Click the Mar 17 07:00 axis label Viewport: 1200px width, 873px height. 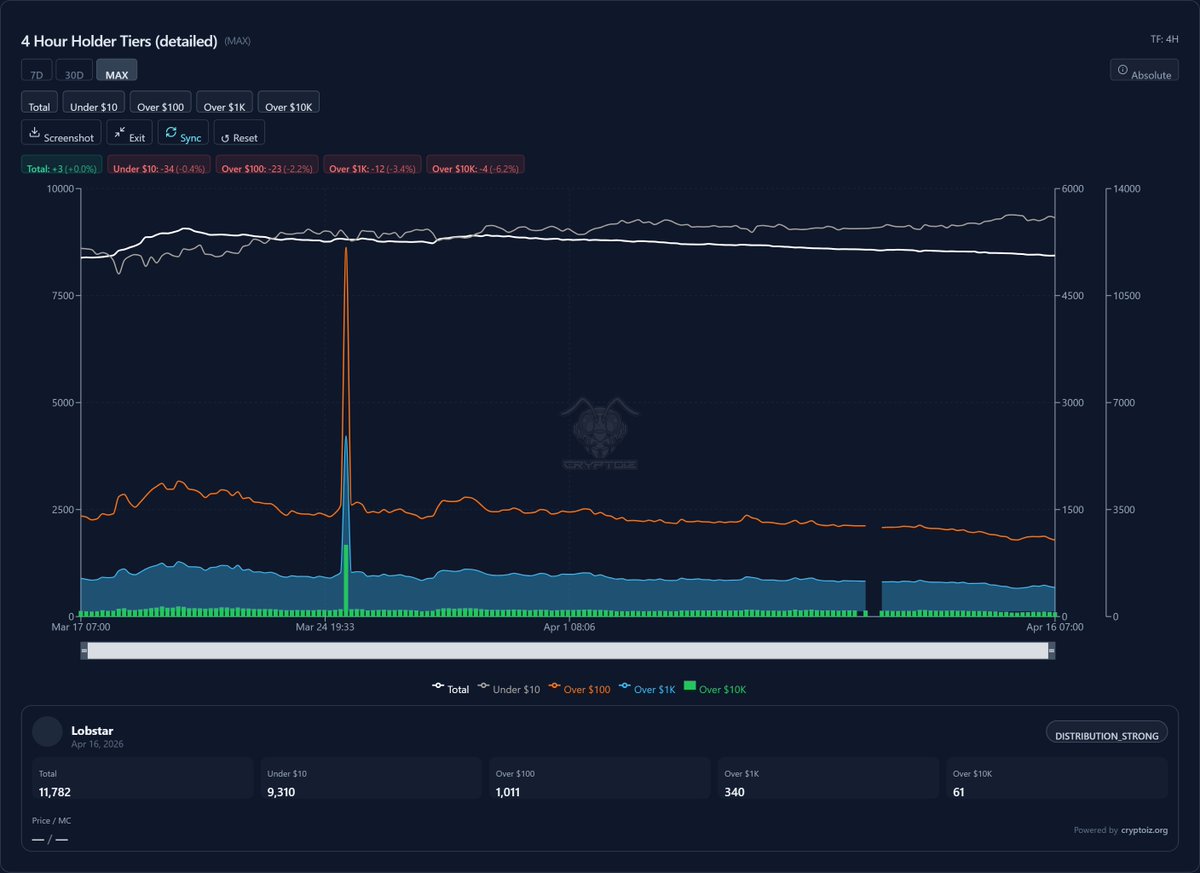coord(82,627)
